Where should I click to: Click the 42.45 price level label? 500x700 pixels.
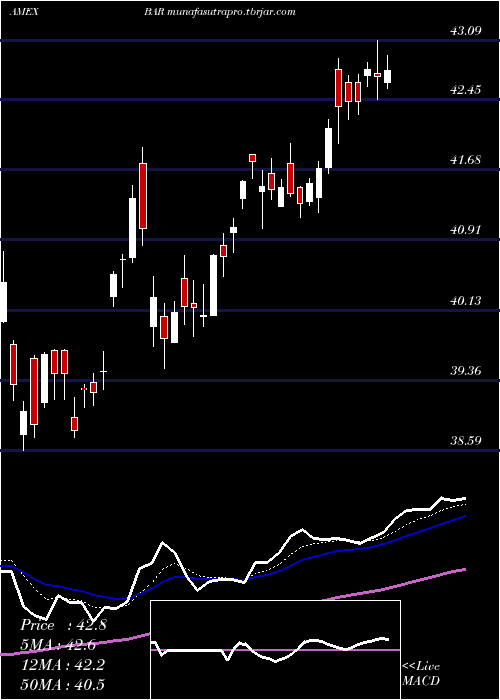(466, 90)
